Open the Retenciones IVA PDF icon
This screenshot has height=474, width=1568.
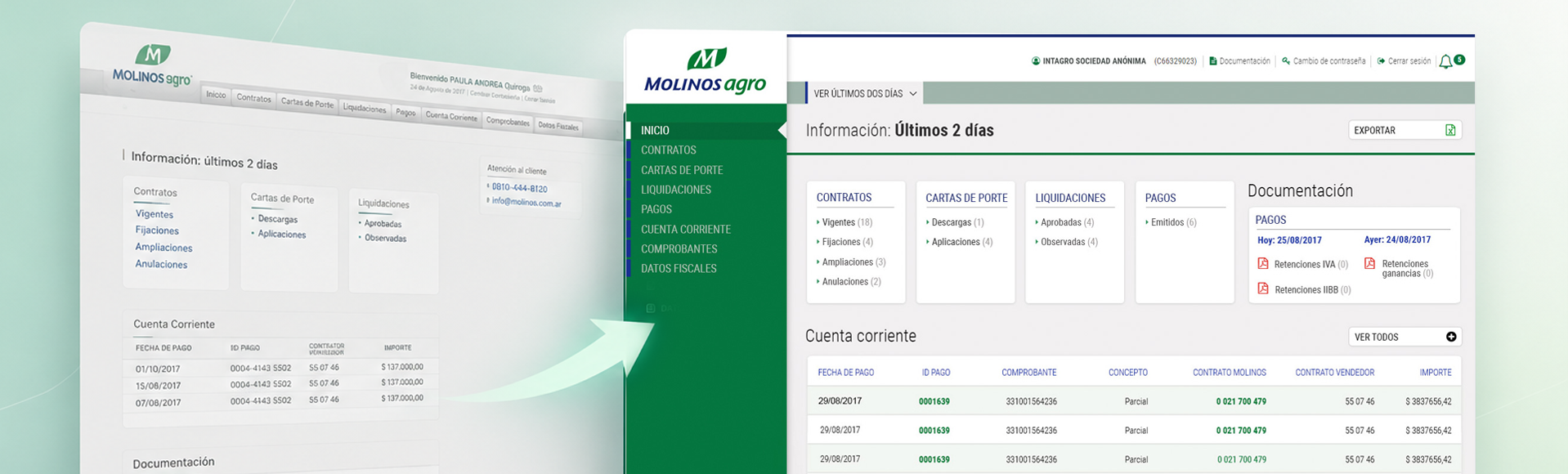coord(1263,263)
